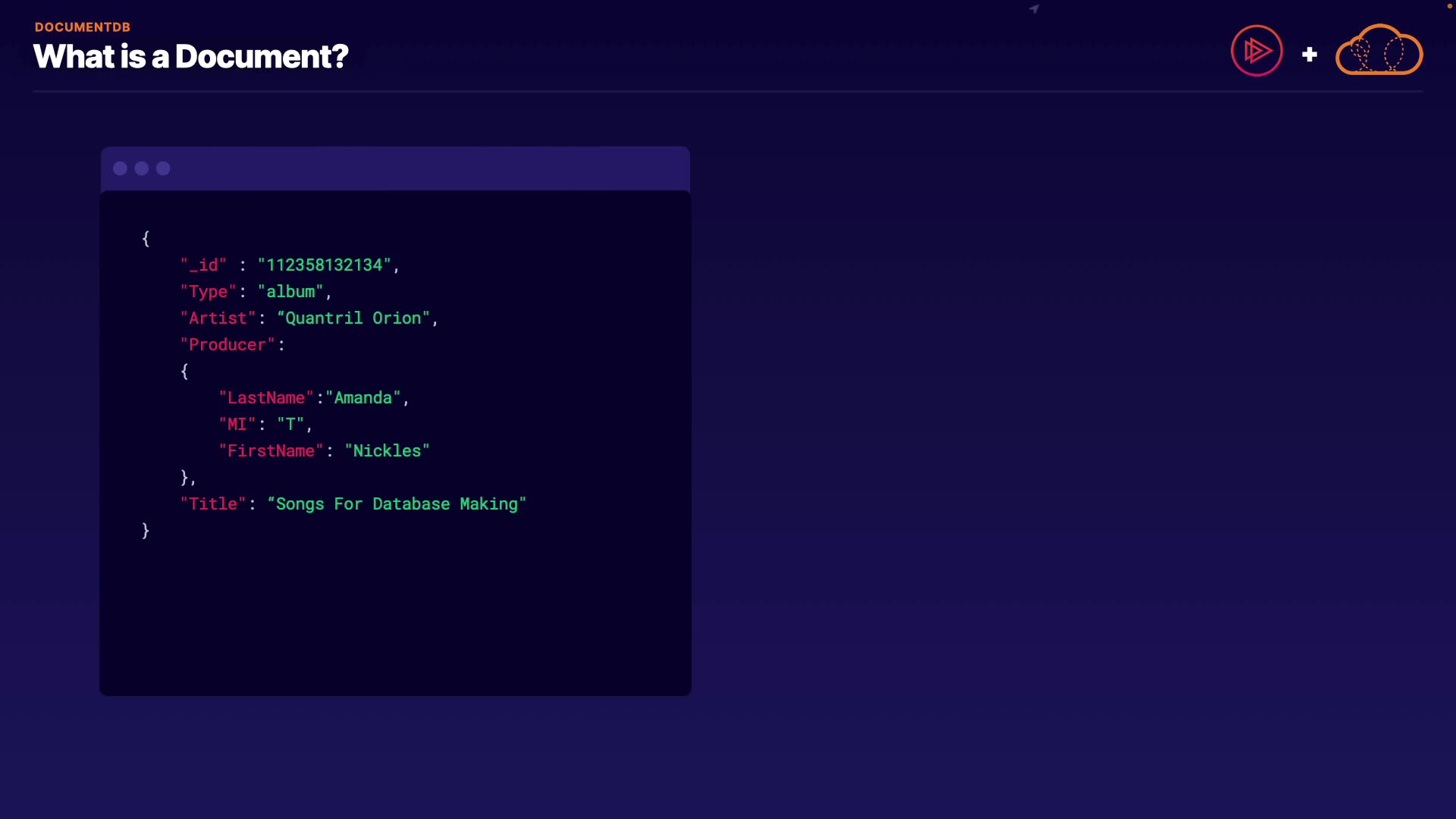This screenshot has height=819, width=1456.
Task: Click the 'What is a Document?' heading
Action: 190,57
